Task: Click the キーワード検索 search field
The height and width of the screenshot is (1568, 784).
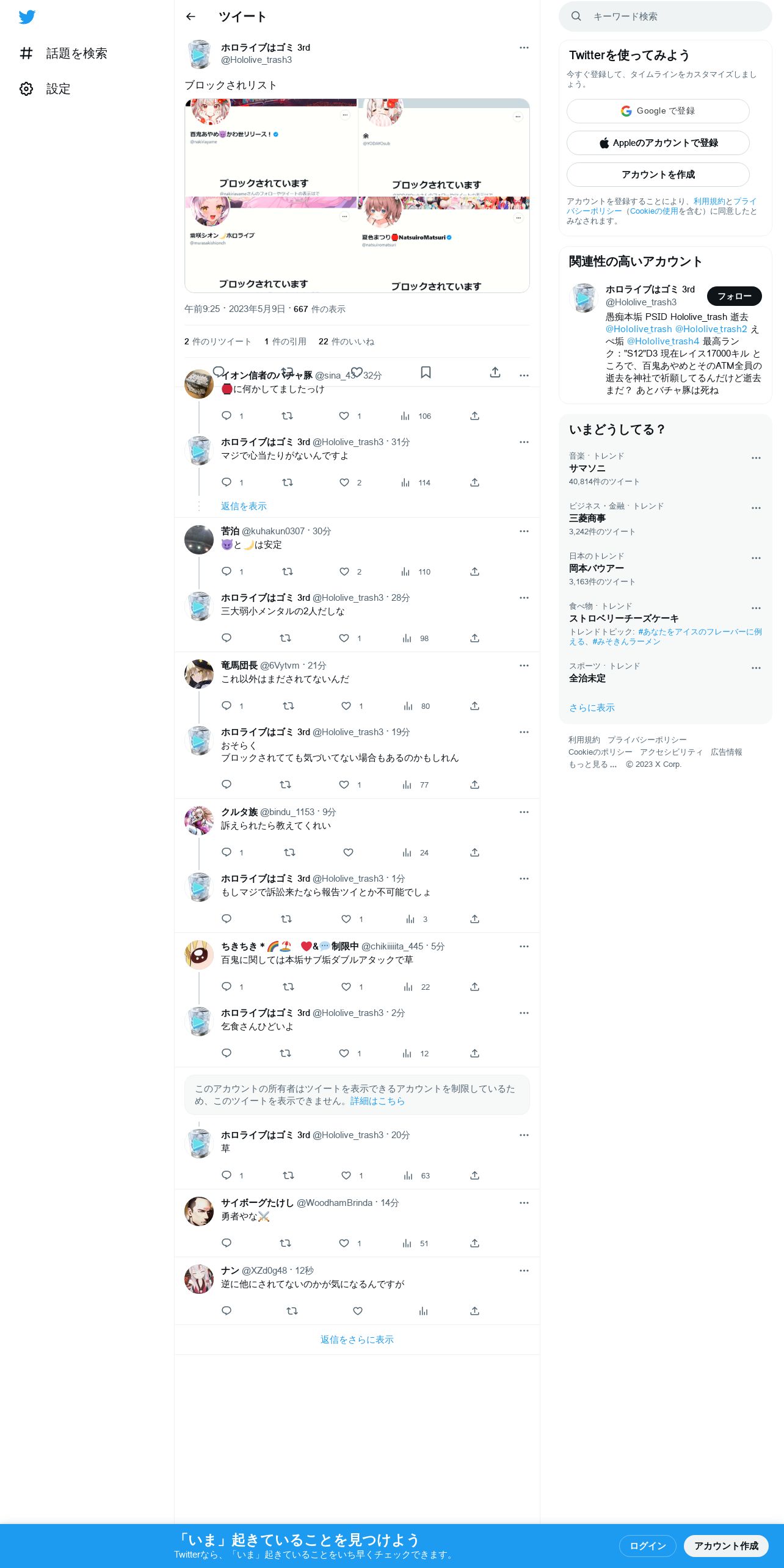Action: click(666, 16)
